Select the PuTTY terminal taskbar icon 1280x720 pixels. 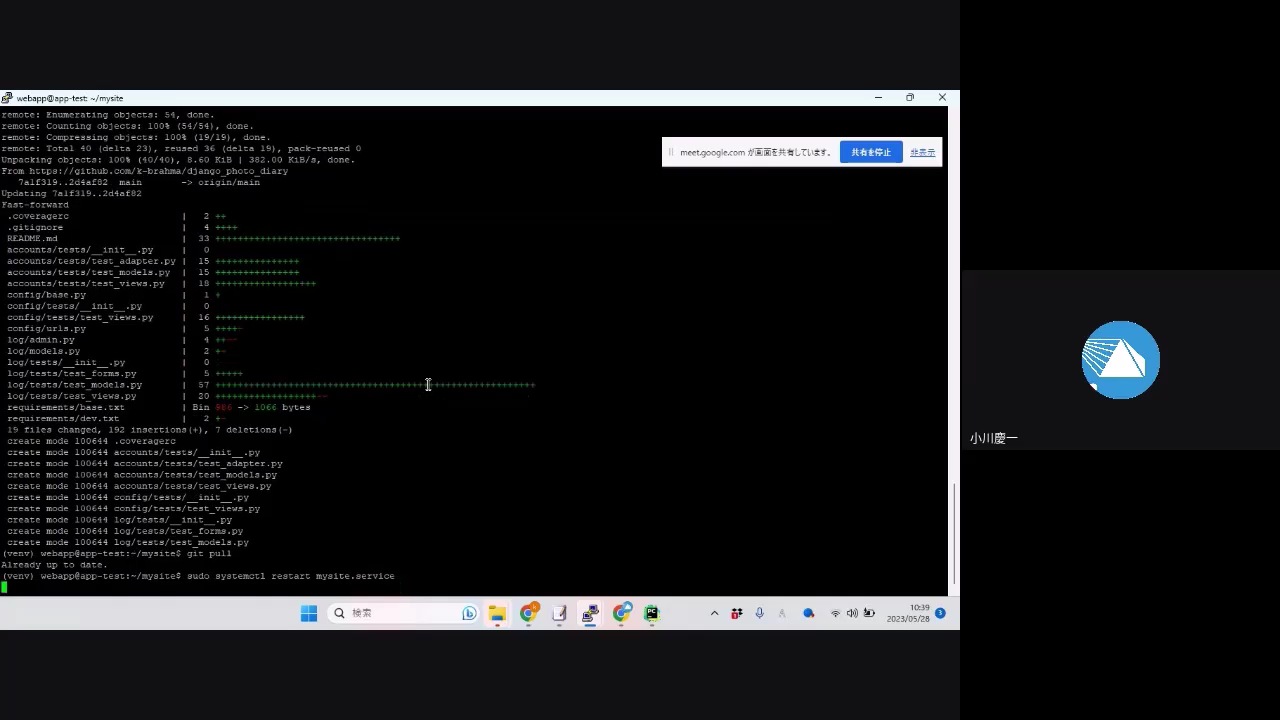pos(590,613)
